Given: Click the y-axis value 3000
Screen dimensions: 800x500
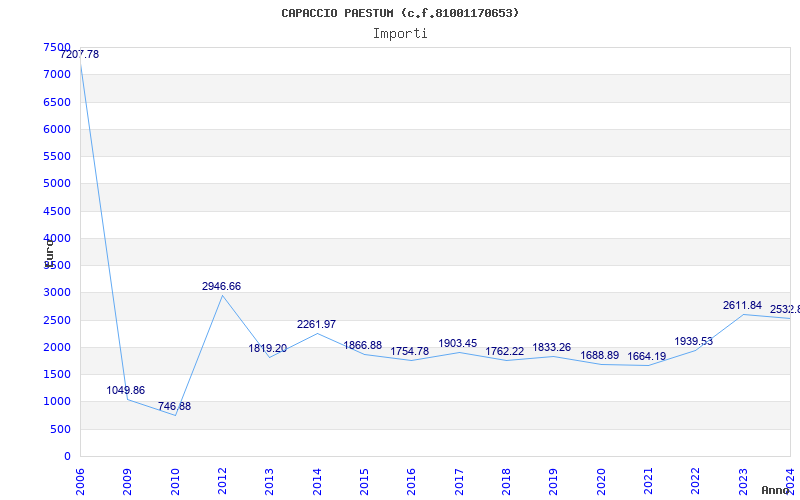Looking at the screenshot, I should click(57, 292).
